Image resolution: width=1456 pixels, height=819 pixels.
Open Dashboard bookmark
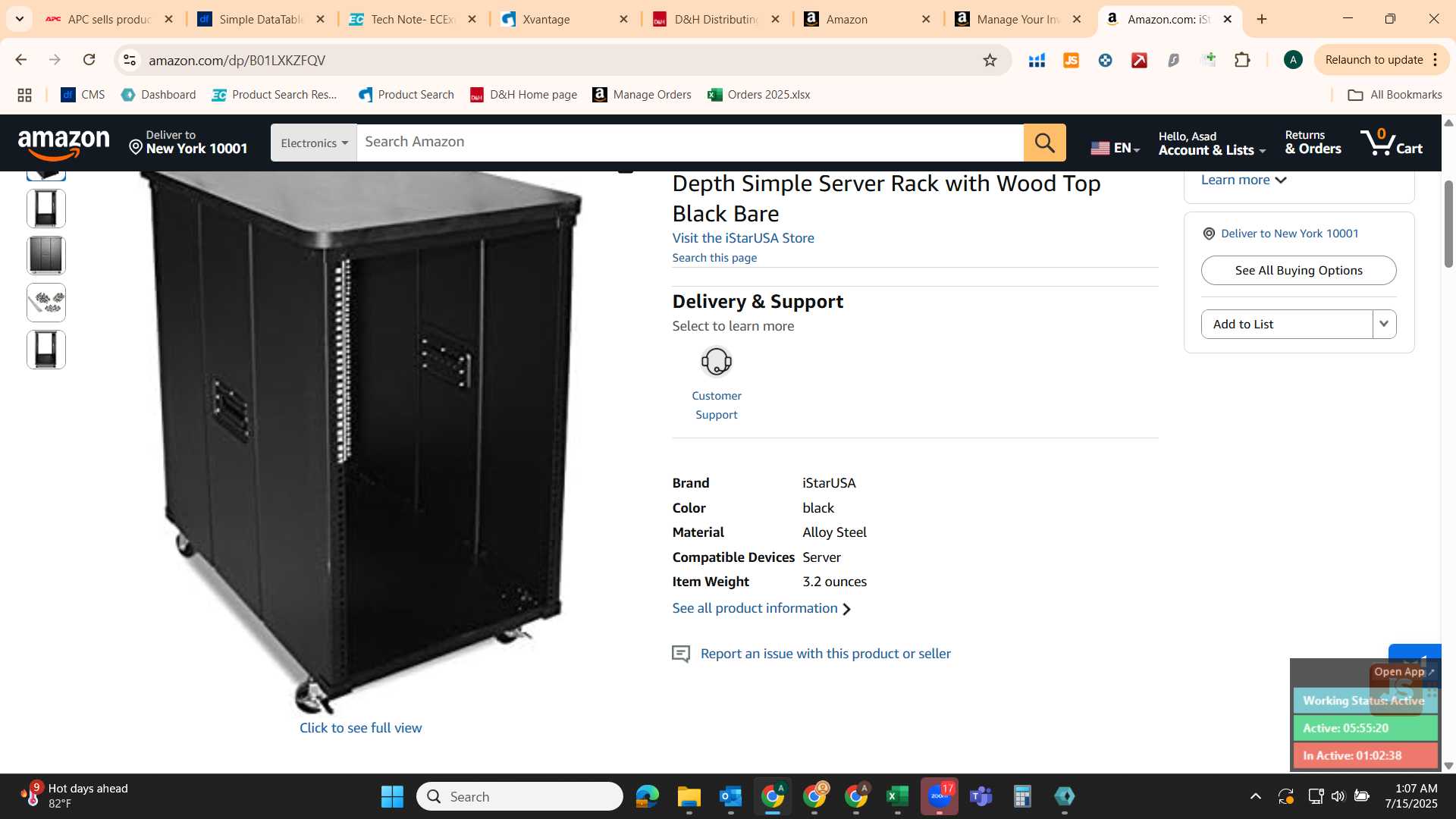point(158,95)
